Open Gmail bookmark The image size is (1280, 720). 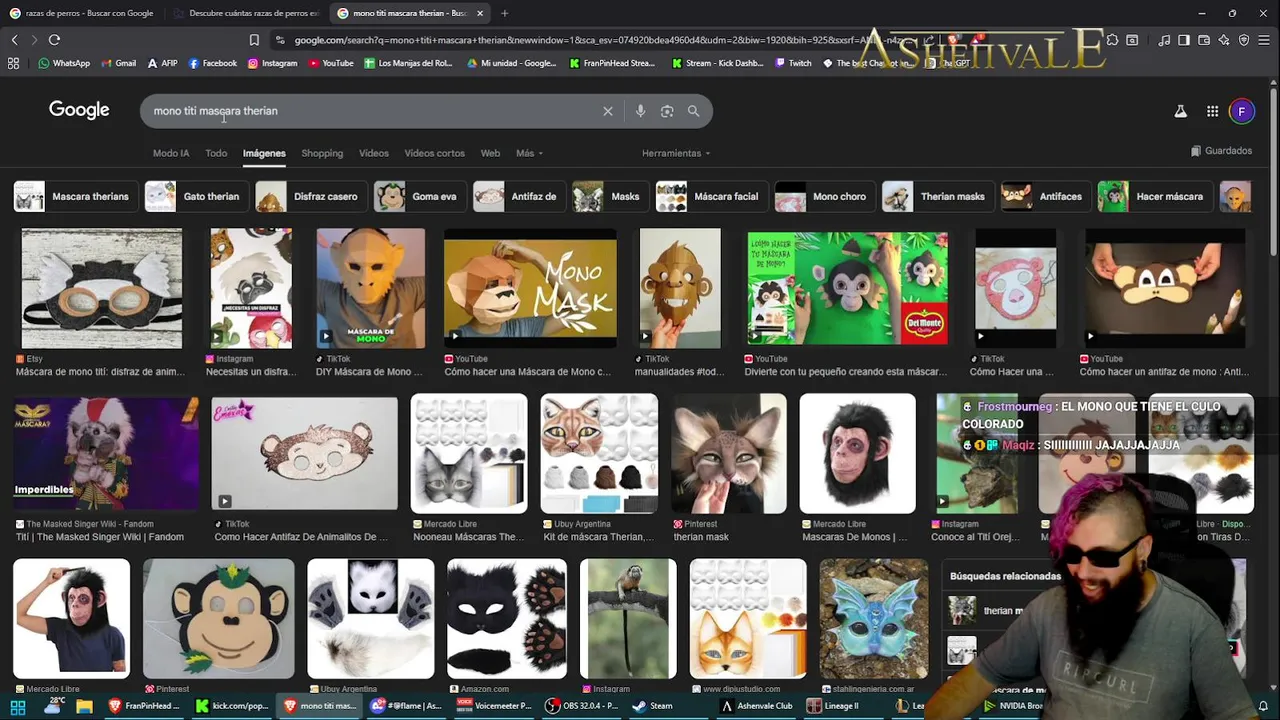pos(118,63)
